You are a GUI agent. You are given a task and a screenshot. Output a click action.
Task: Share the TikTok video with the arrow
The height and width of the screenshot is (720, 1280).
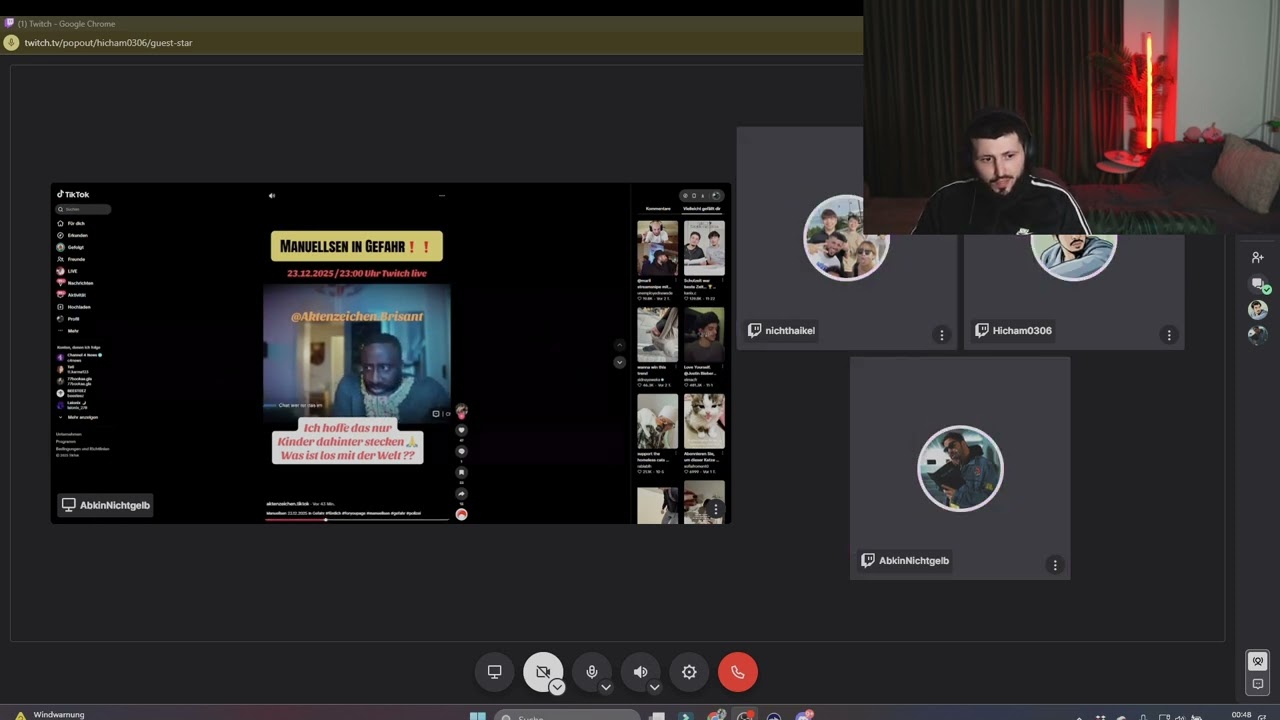point(461,494)
